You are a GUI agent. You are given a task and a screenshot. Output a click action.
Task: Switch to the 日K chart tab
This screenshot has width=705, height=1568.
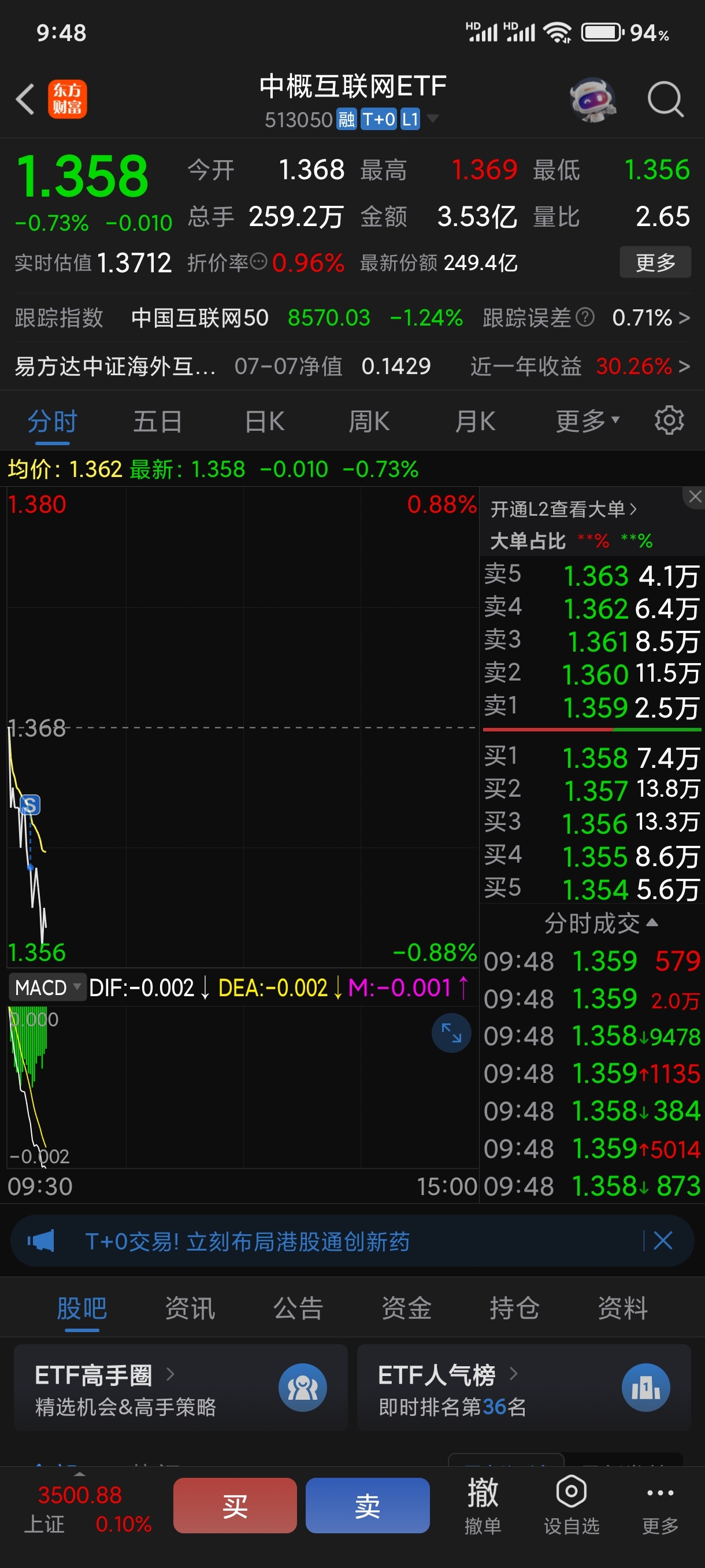pos(264,421)
